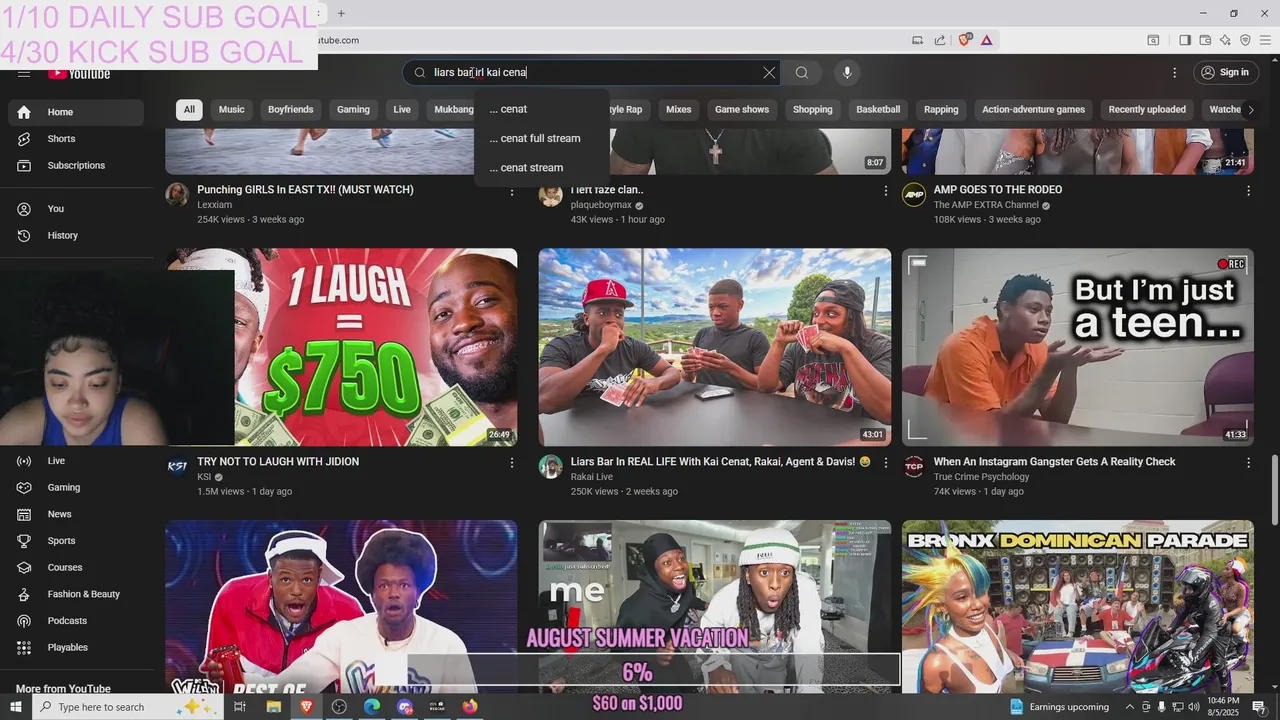Open Shorts in the sidebar
Image resolution: width=1280 pixels, height=720 pixels.
click(76, 139)
